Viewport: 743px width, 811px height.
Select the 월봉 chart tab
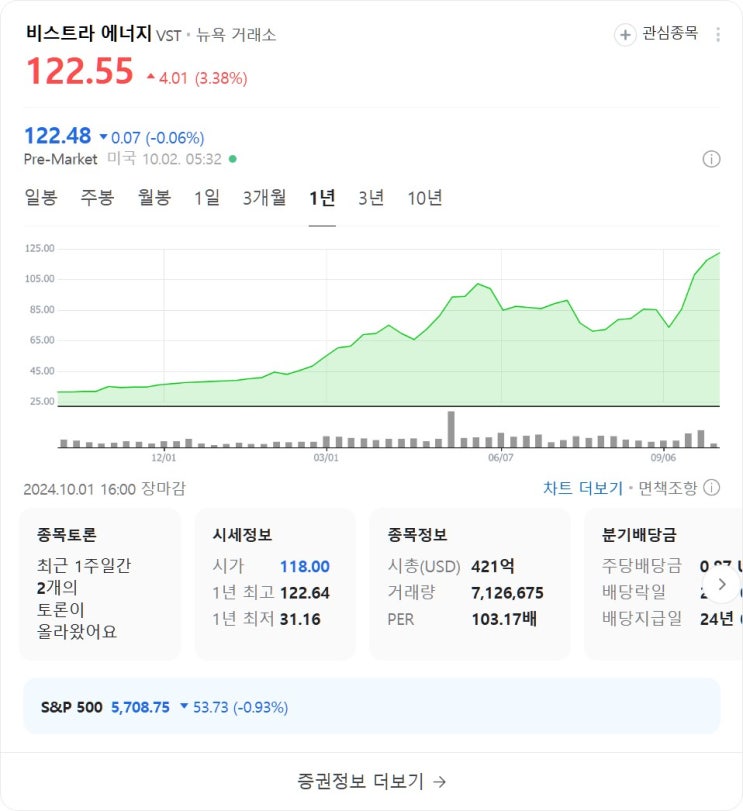(x=154, y=198)
